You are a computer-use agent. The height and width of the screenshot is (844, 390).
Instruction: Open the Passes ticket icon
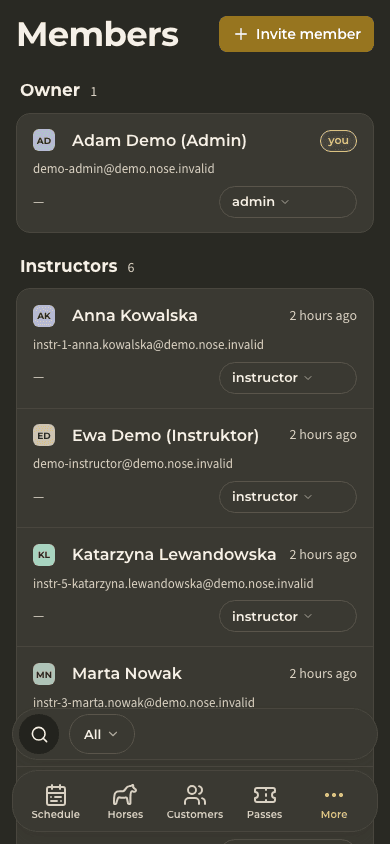click(265, 794)
